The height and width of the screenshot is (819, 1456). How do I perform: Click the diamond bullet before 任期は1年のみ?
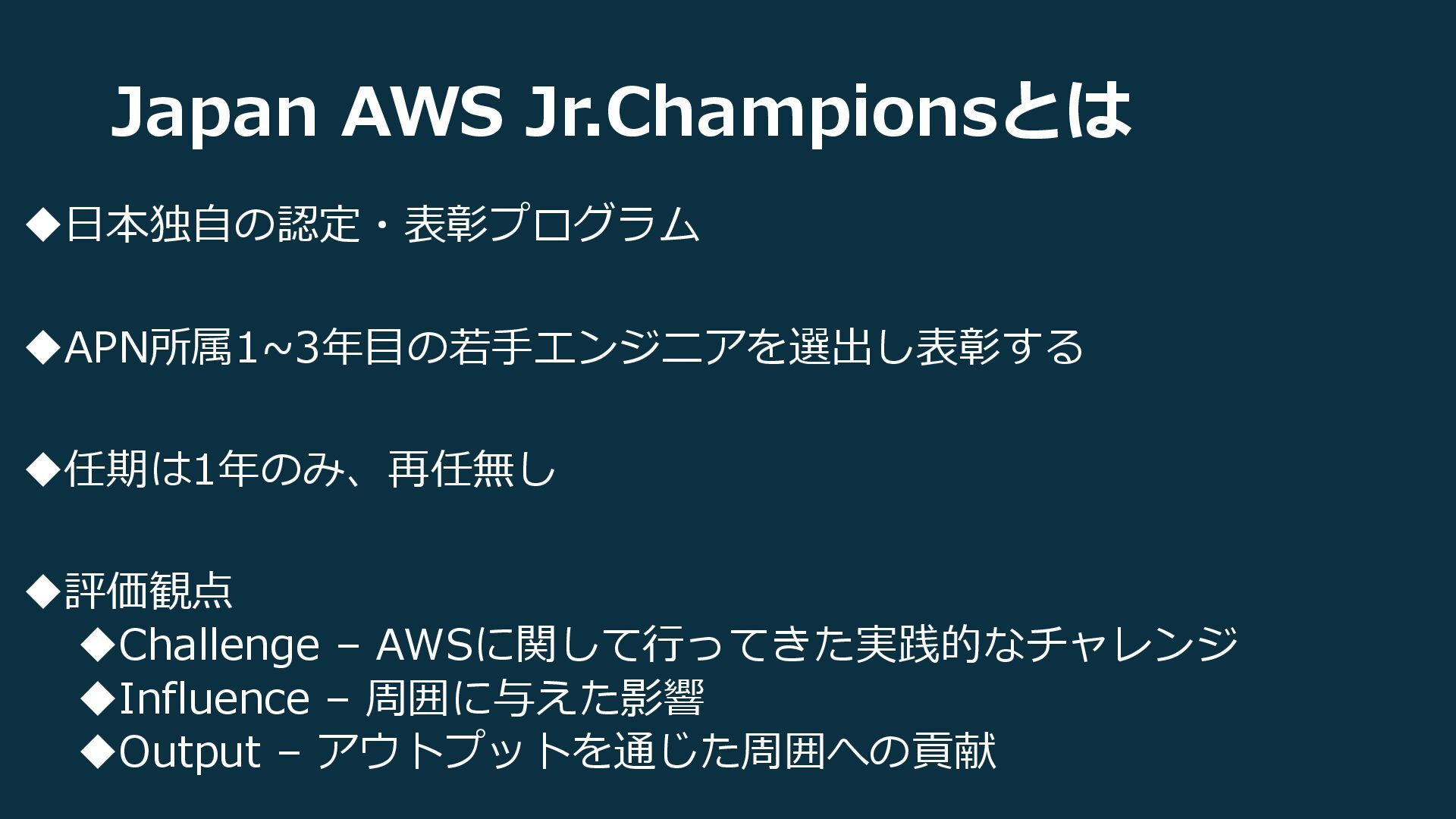[x=42, y=469]
